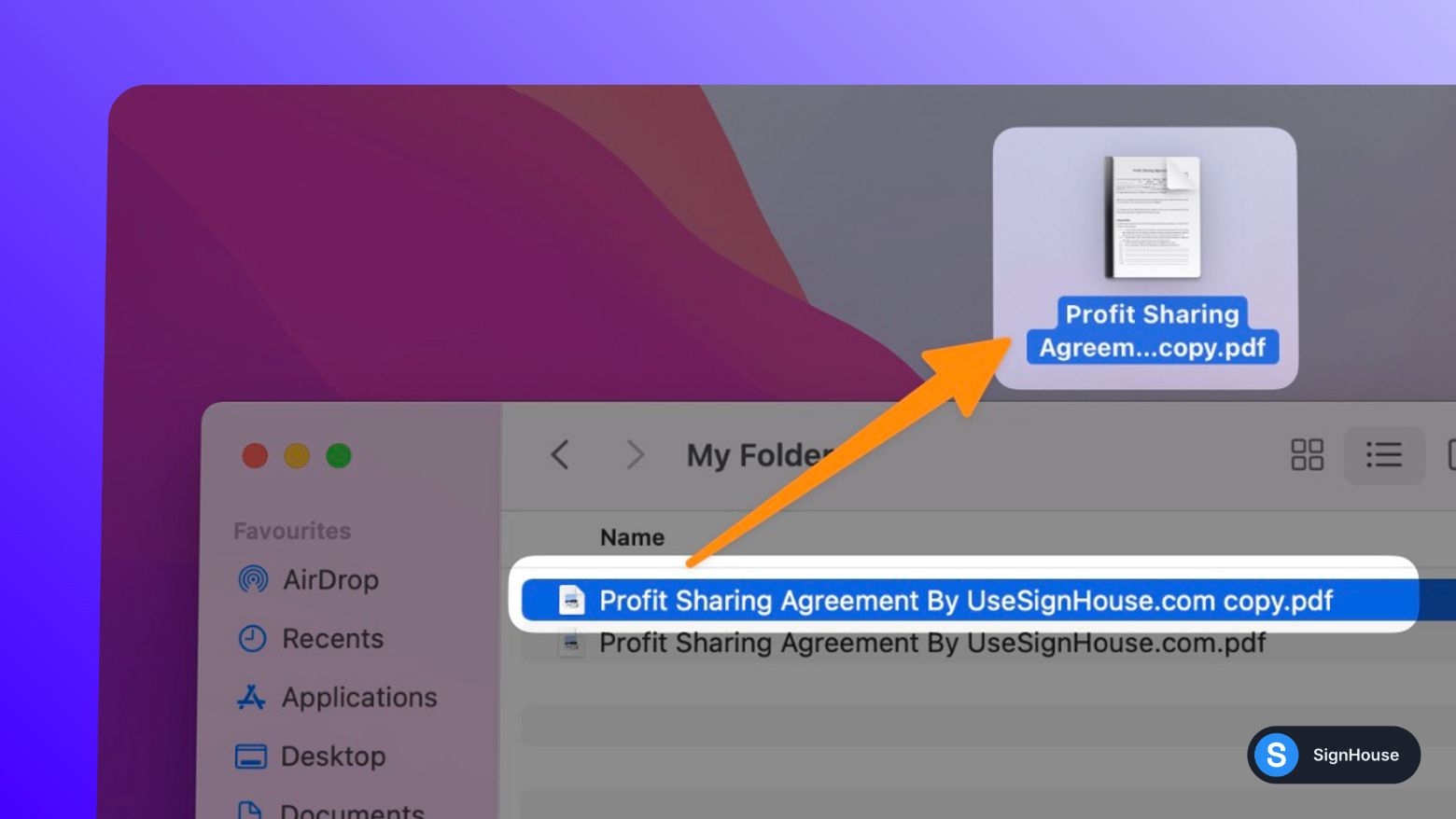Switch to list view

tap(1383, 455)
